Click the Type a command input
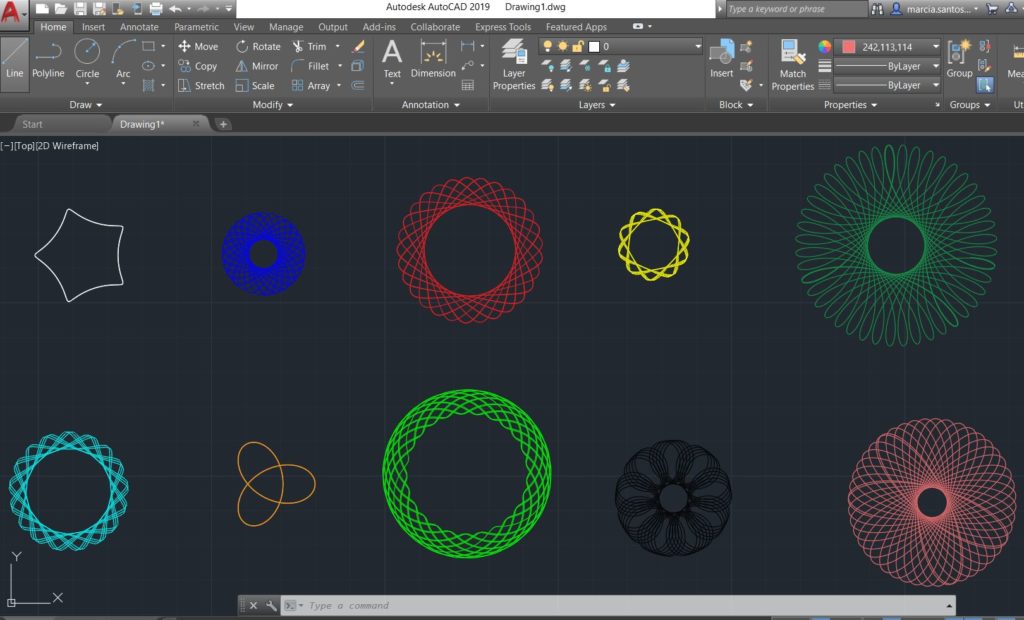 (x=620, y=606)
